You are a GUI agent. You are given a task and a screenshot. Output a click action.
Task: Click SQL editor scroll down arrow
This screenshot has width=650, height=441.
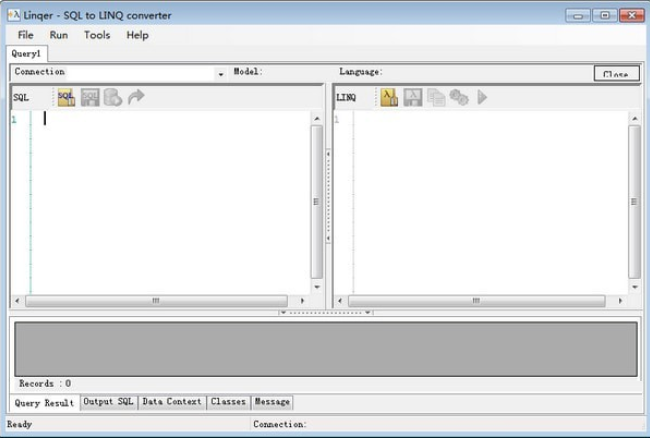tap(317, 287)
